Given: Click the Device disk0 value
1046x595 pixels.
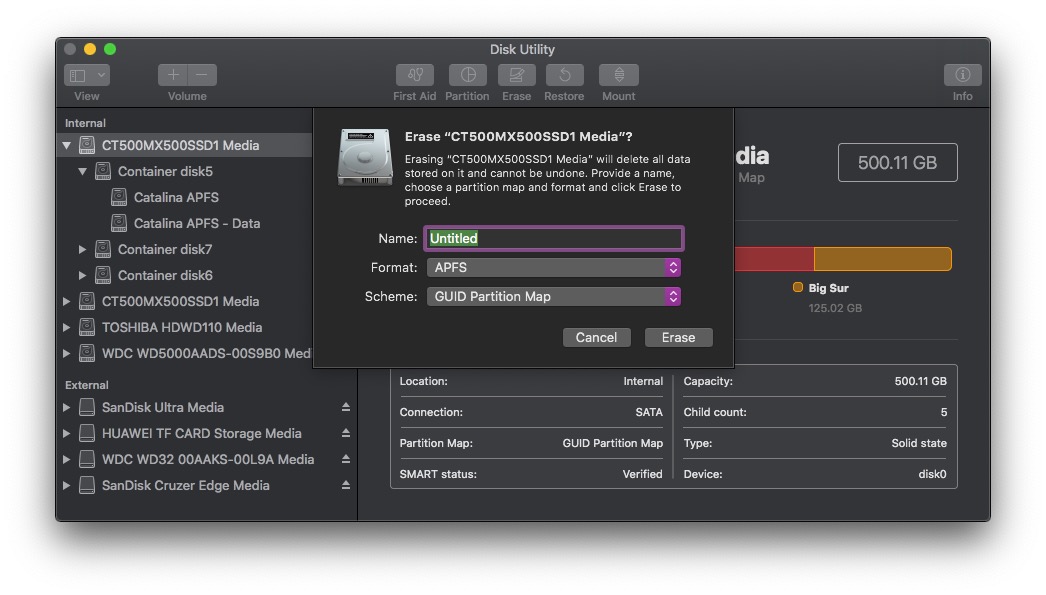Looking at the screenshot, I should click(932, 474).
